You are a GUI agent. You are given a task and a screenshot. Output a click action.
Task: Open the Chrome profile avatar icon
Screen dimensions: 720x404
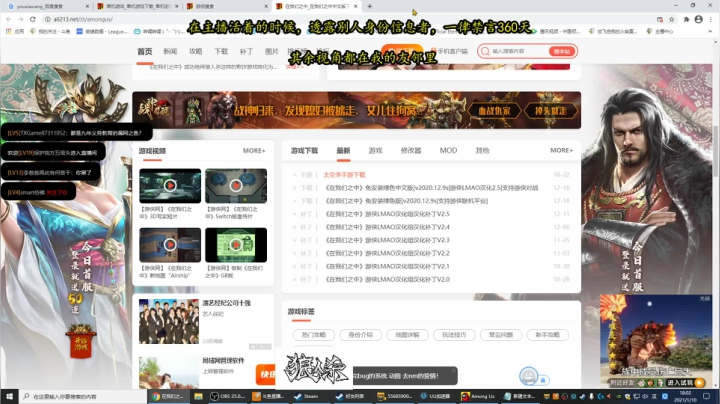[698, 19]
